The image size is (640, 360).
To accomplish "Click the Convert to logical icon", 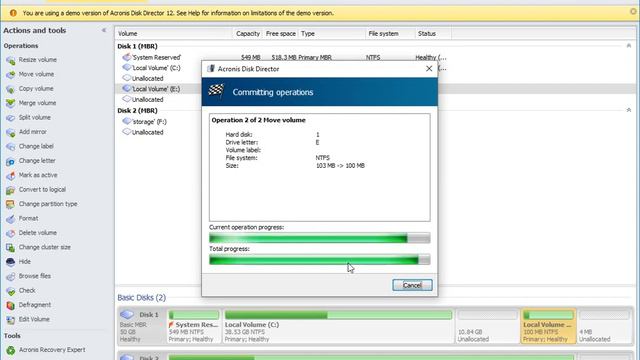I will tap(11, 190).
